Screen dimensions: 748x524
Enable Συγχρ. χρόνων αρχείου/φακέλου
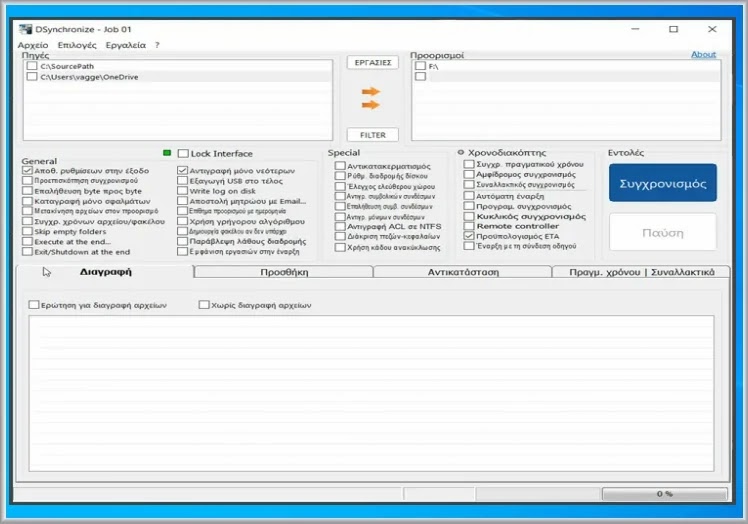[x=27, y=221]
